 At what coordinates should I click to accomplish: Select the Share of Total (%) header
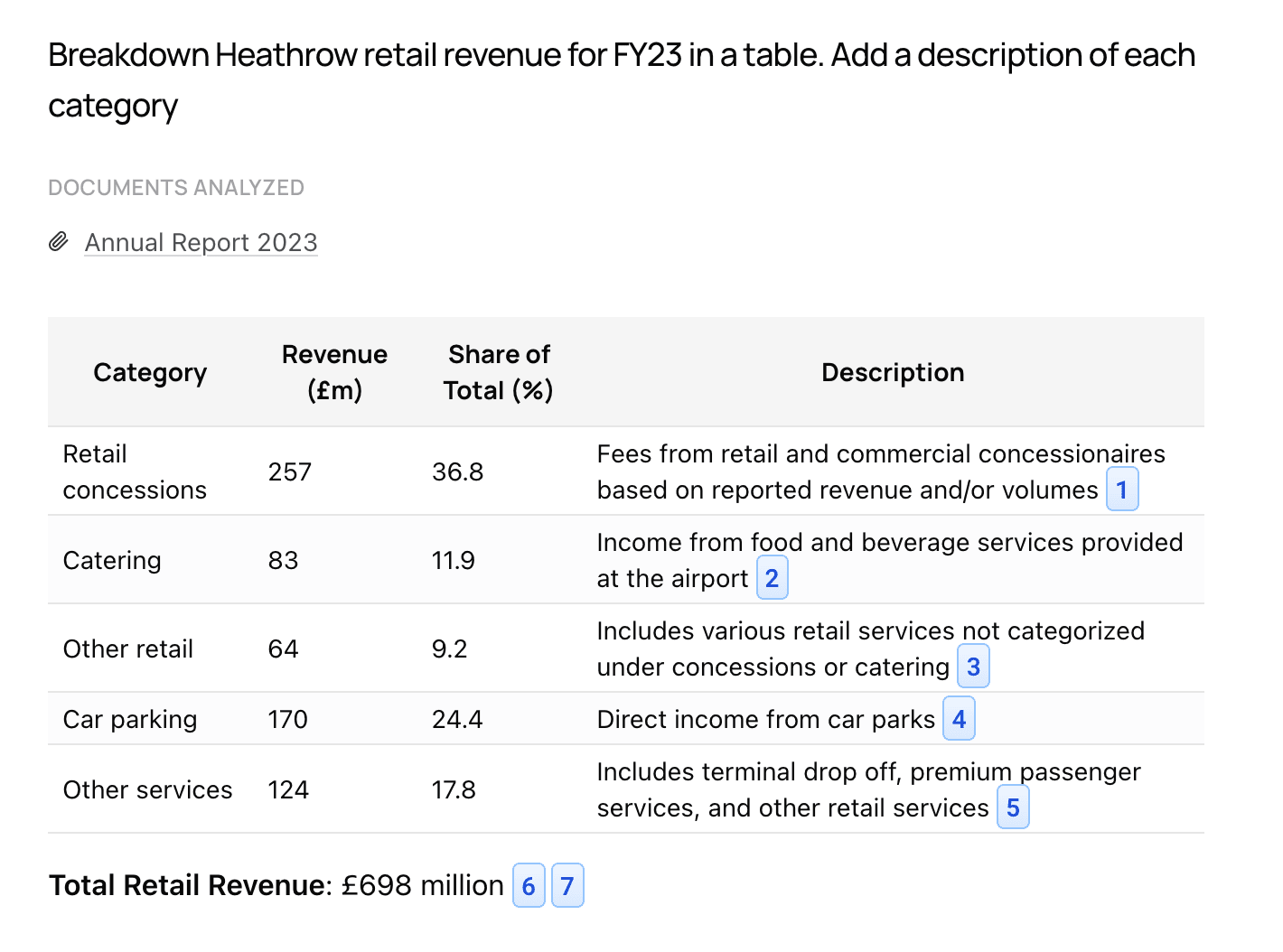pyautogui.click(x=498, y=372)
